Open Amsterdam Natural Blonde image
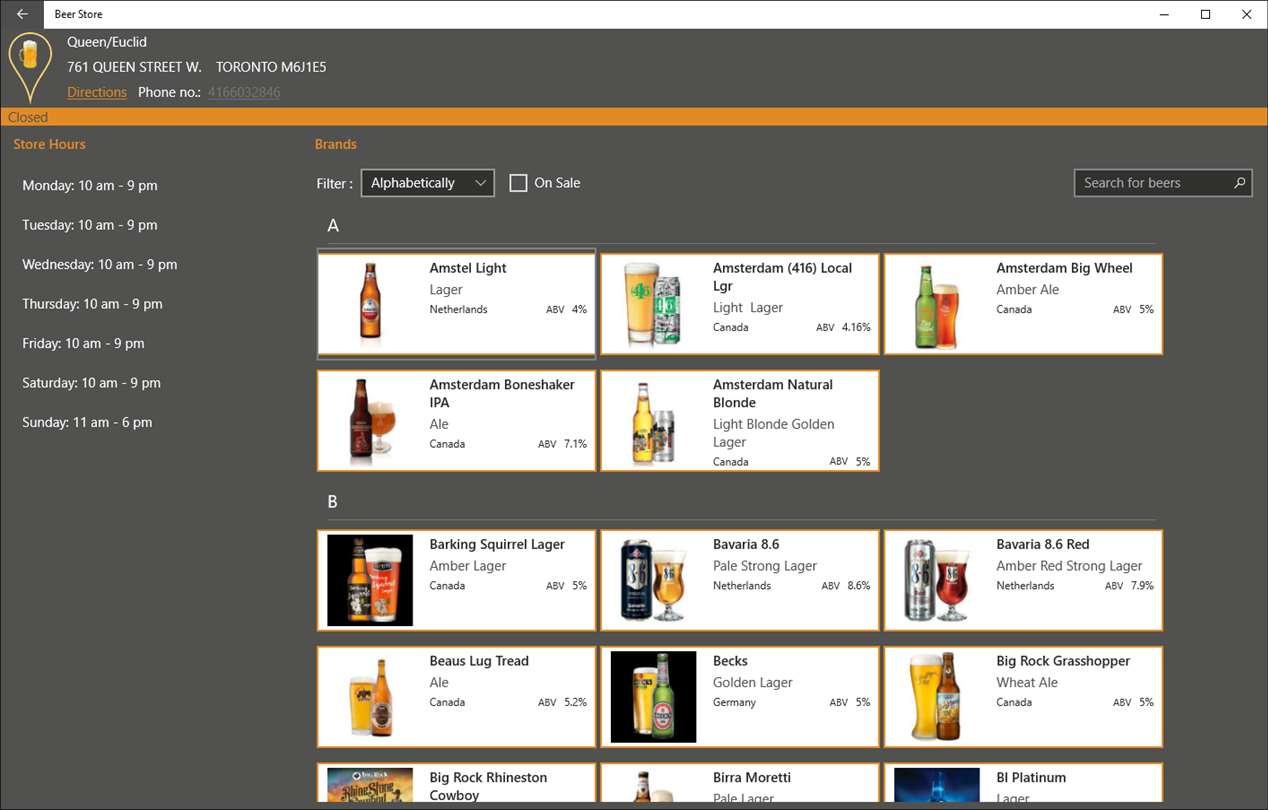The image size is (1268, 810). coord(653,421)
